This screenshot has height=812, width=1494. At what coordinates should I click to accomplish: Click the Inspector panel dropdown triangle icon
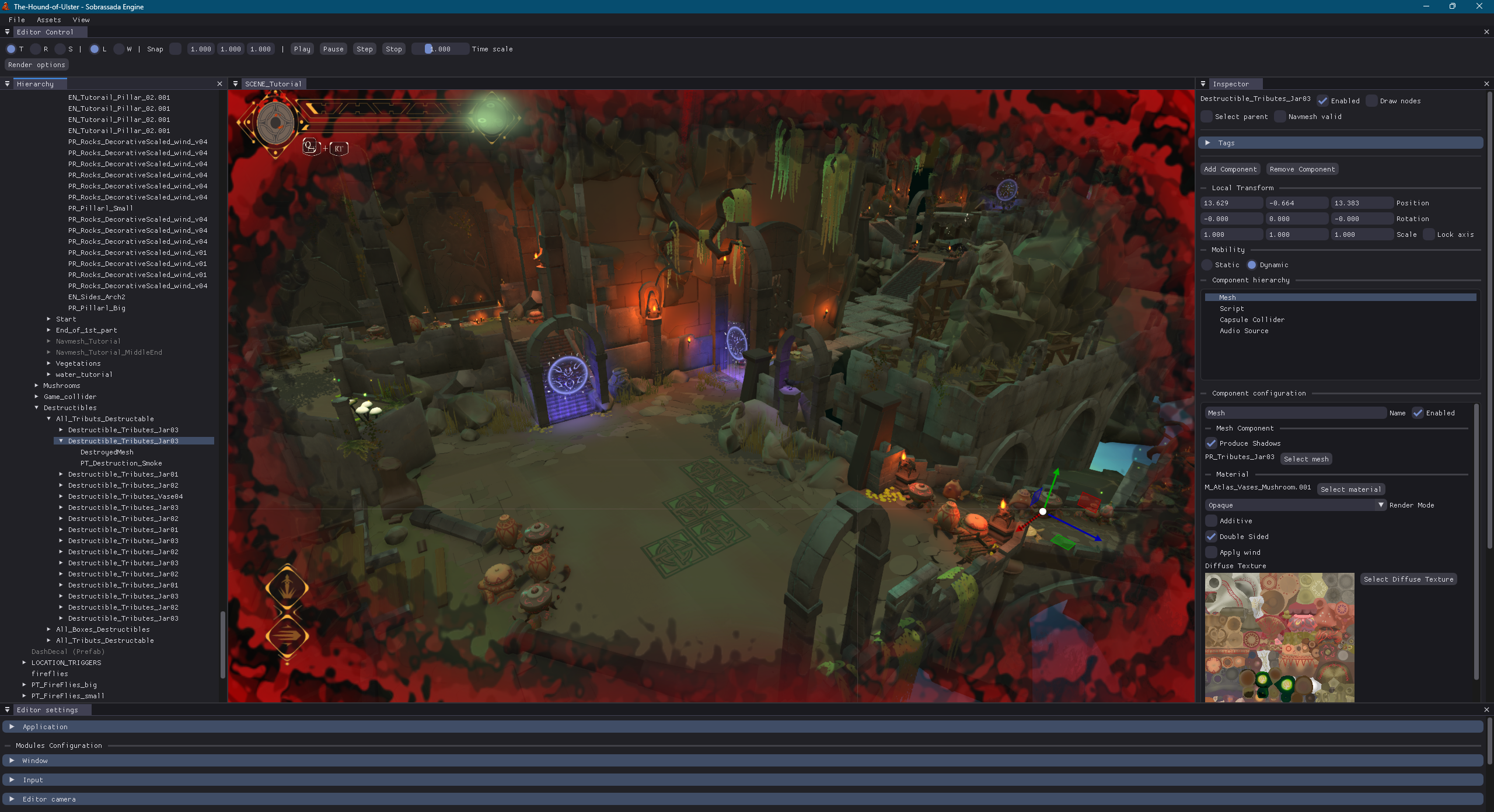tap(1203, 84)
